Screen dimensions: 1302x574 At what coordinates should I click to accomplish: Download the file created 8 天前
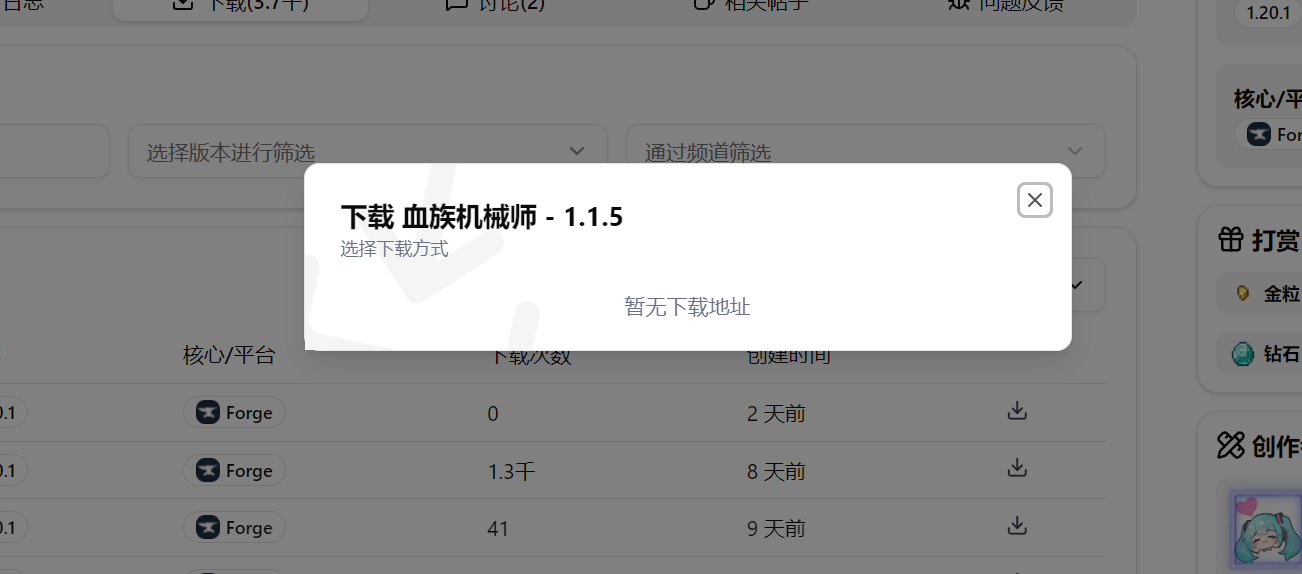(1017, 468)
